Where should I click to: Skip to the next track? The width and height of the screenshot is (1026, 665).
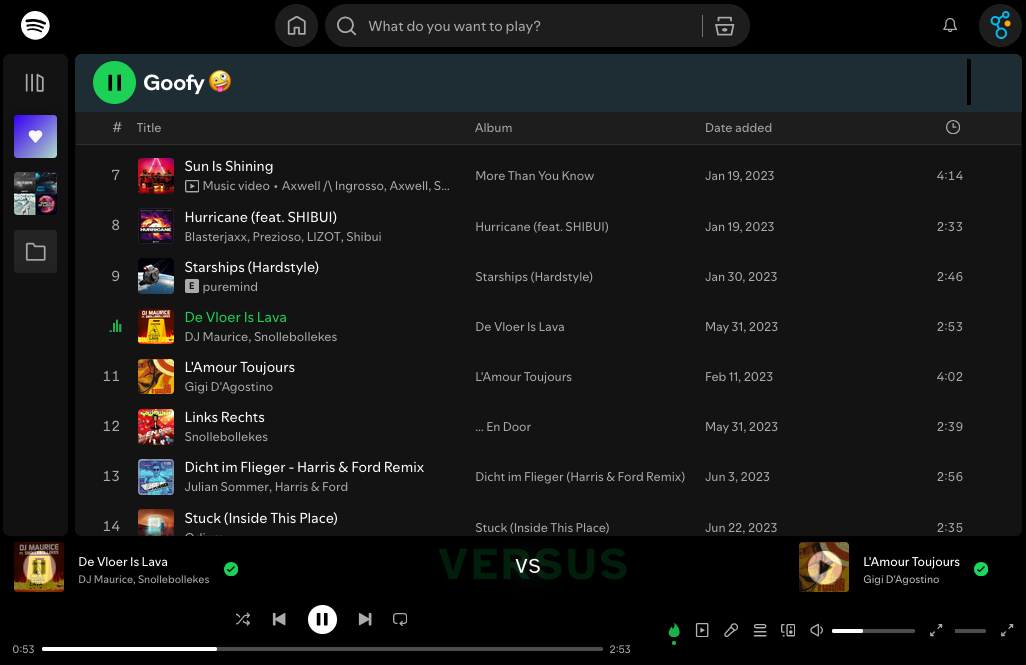(365, 619)
